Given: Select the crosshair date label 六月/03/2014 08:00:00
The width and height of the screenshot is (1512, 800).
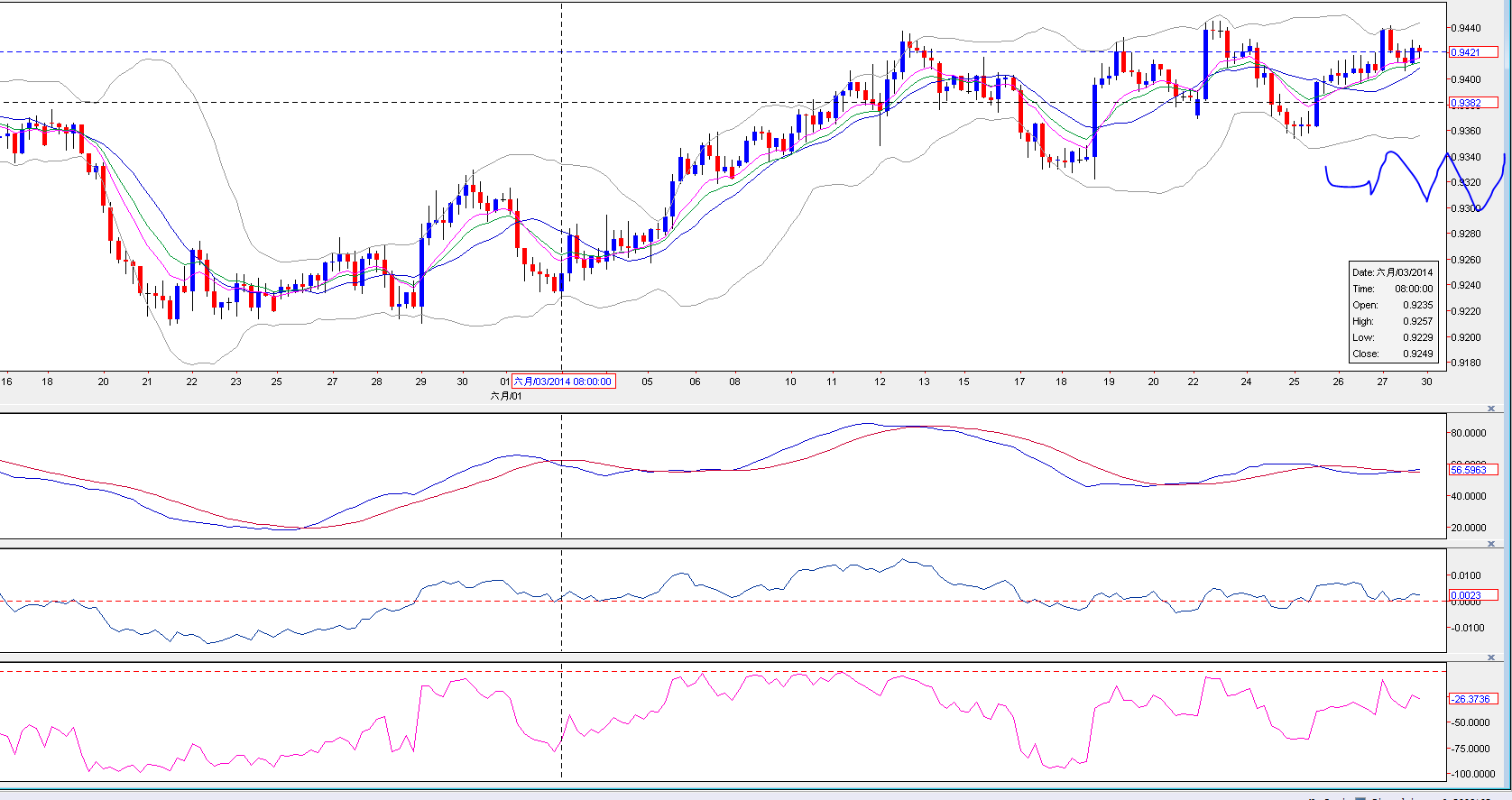Looking at the screenshot, I should pyautogui.click(x=563, y=382).
